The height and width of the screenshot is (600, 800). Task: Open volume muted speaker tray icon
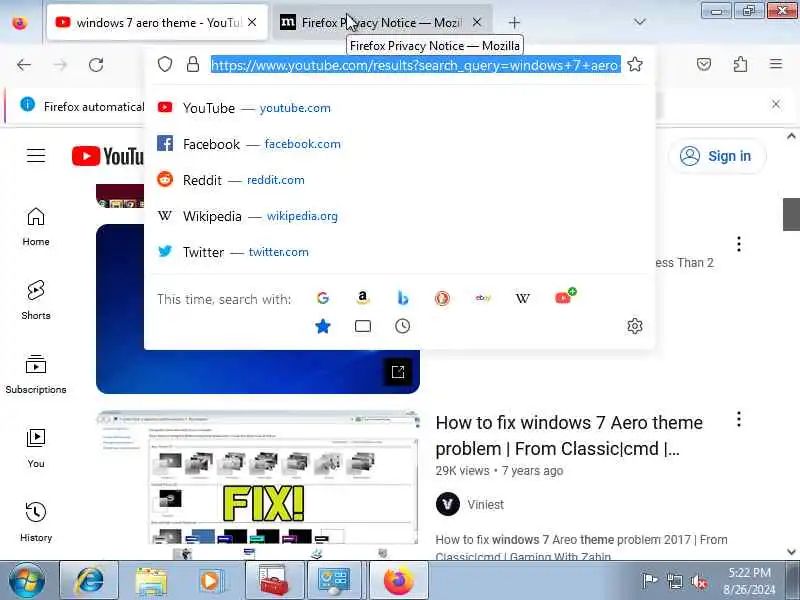coord(698,582)
